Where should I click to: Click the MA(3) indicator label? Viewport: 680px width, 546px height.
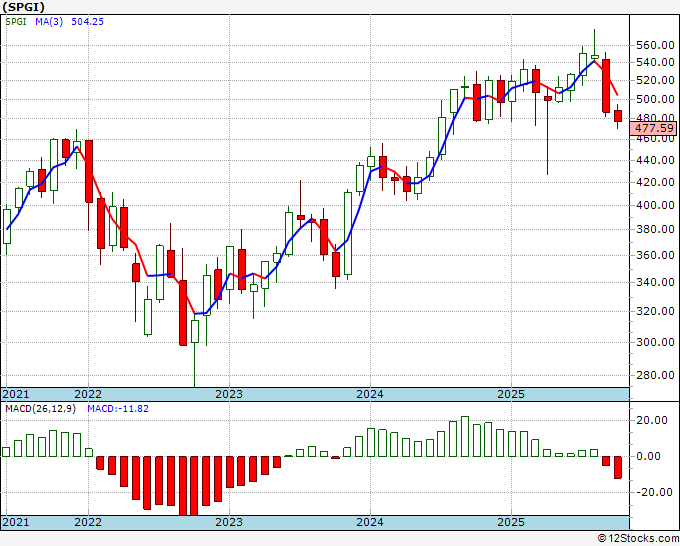coord(49,22)
